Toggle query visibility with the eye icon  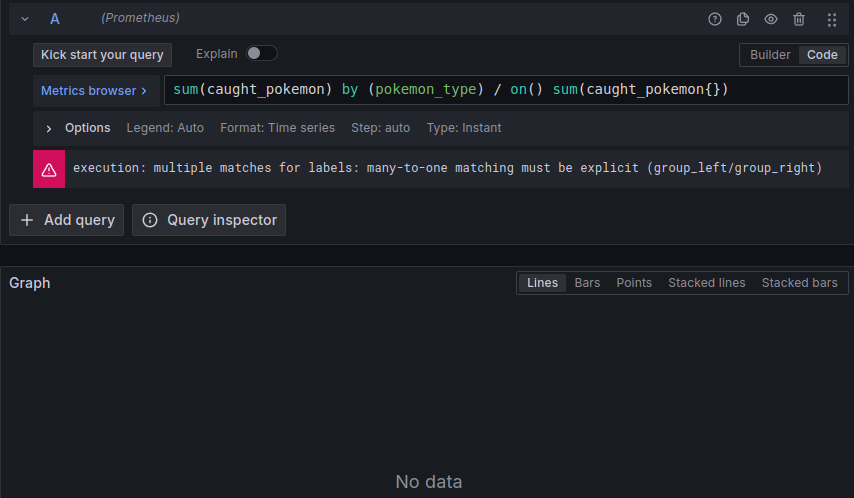(771, 19)
